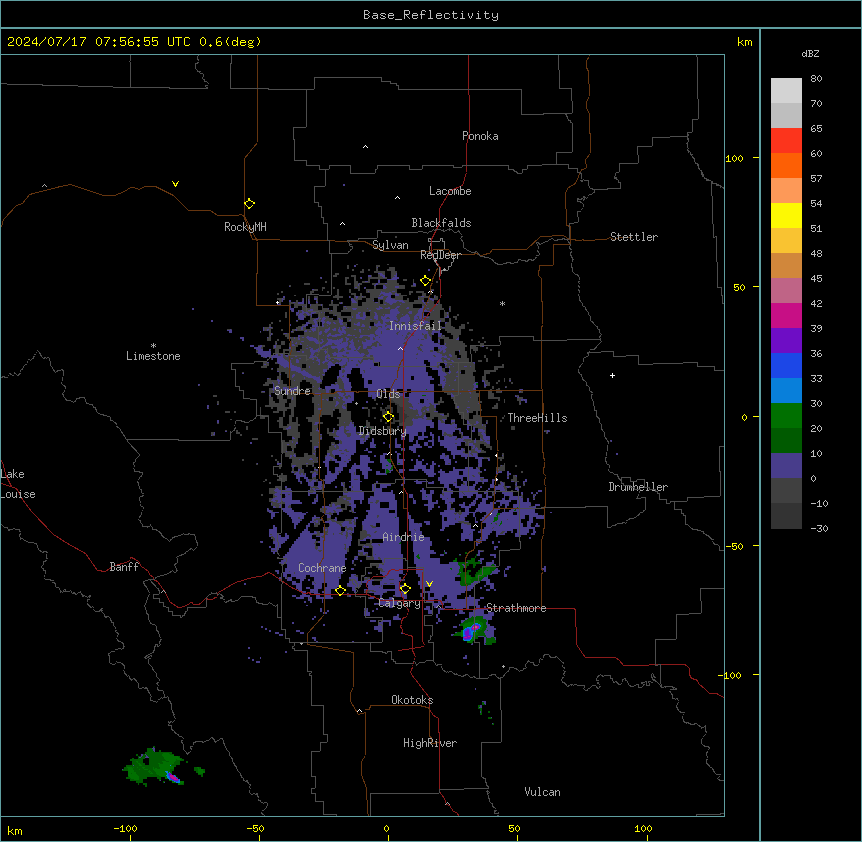Click the Olds city label

pos(388,394)
